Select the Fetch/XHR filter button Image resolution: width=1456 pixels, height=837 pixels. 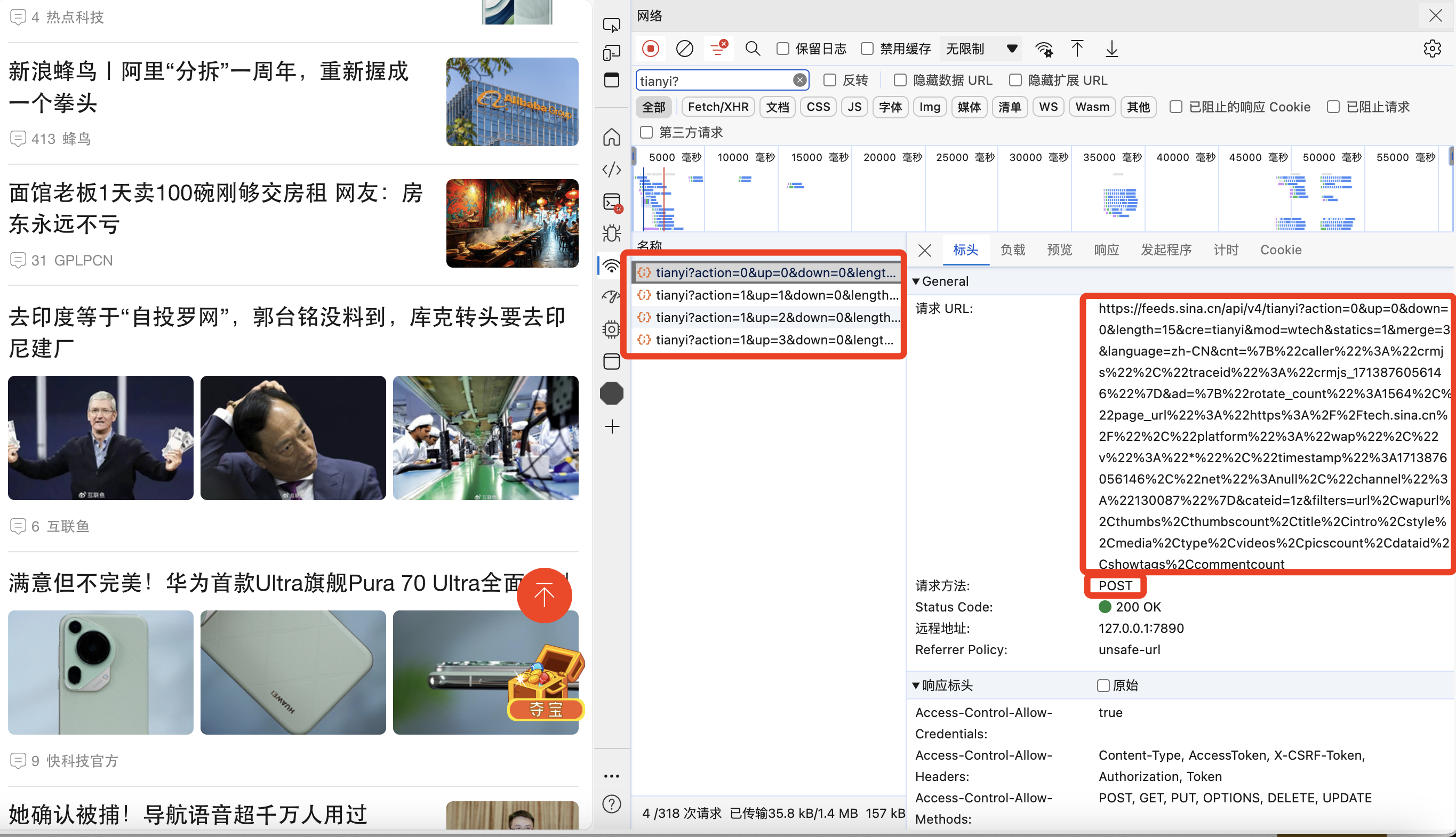[718, 107]
